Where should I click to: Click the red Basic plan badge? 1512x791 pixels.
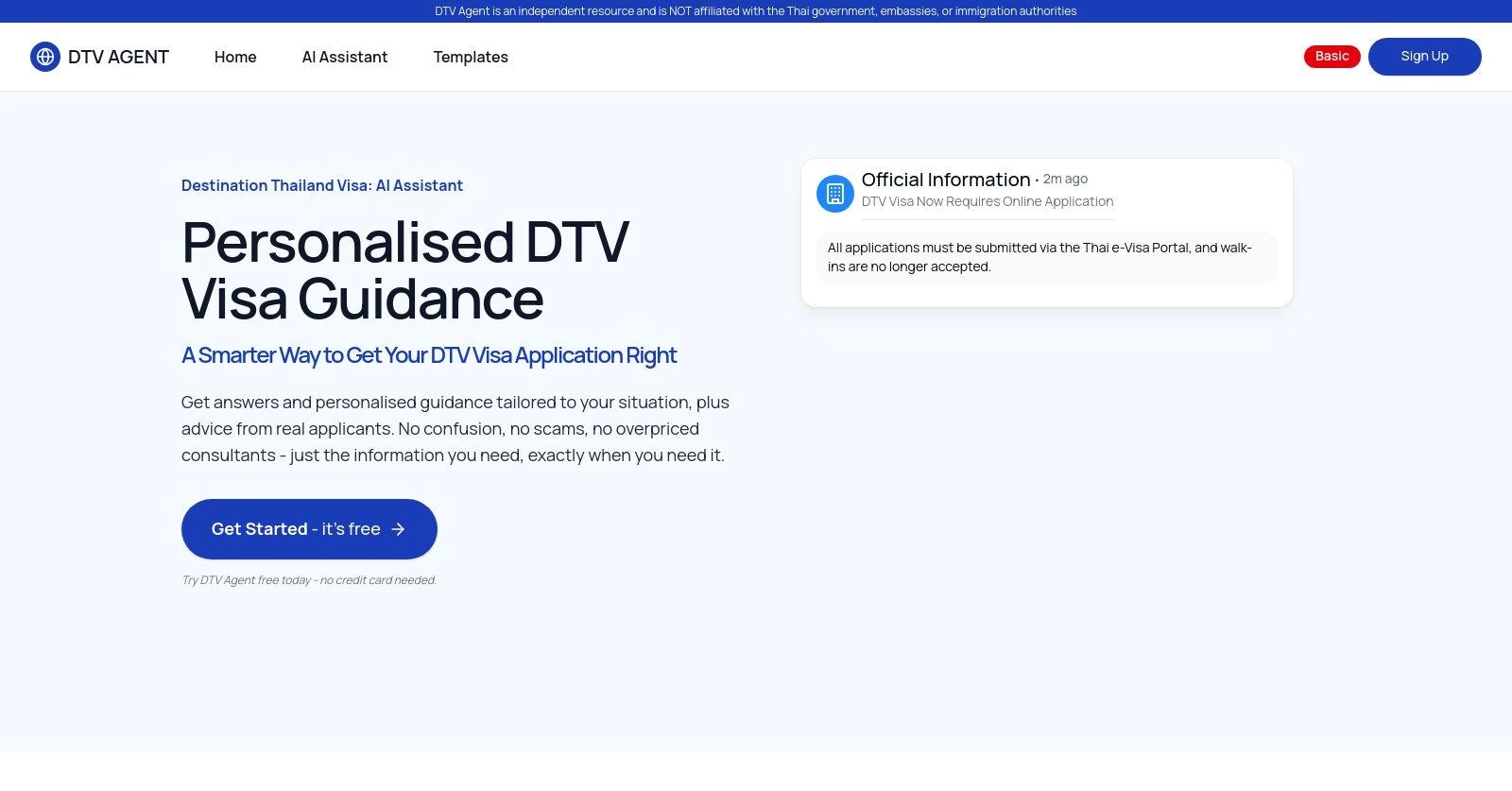[x=1332, y=57]
